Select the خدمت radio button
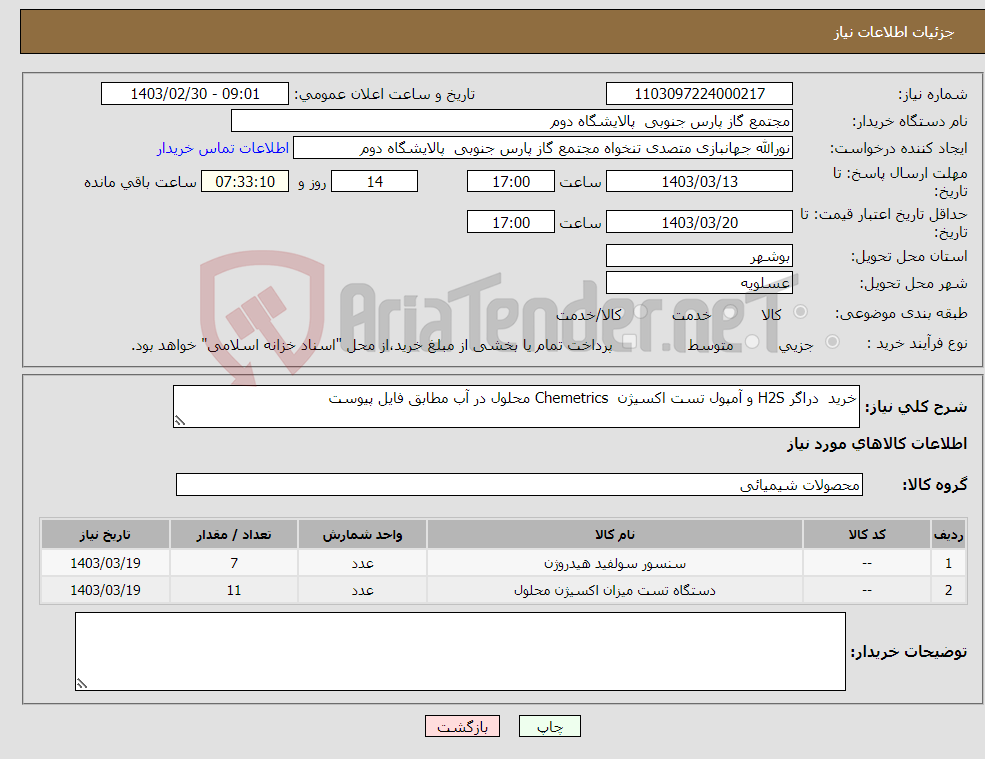 click(x=729, y=312)
